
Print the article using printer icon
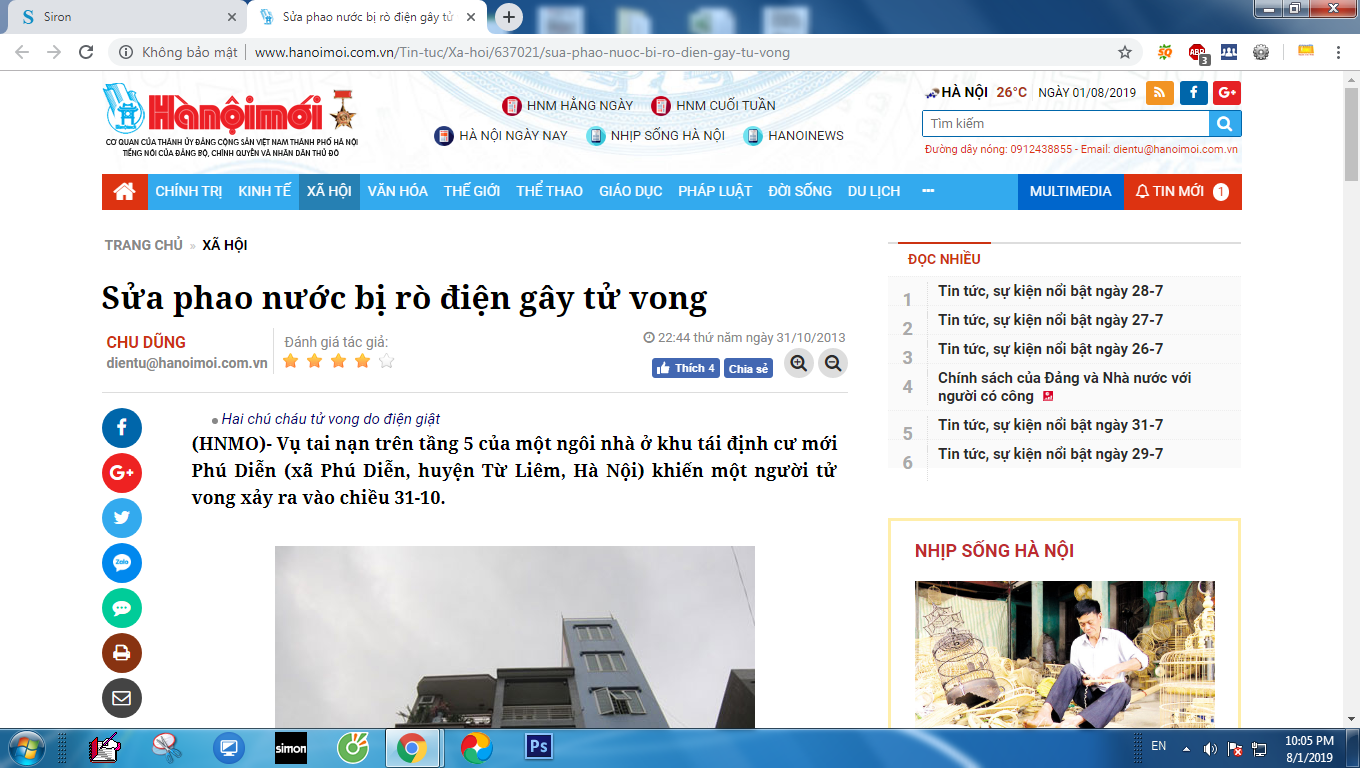(x=122, y=653)
